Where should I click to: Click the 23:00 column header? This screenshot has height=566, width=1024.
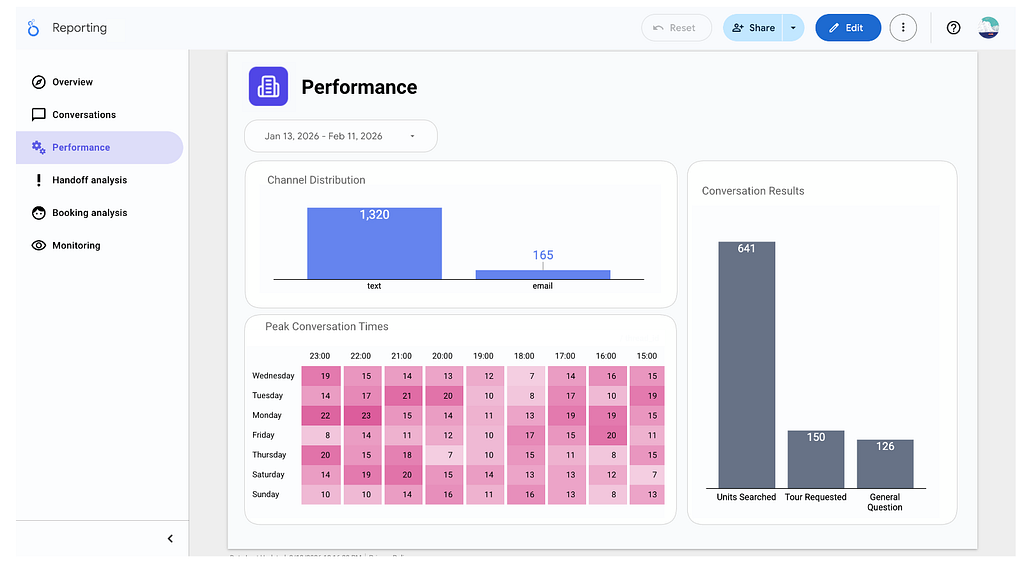(319, 356)
